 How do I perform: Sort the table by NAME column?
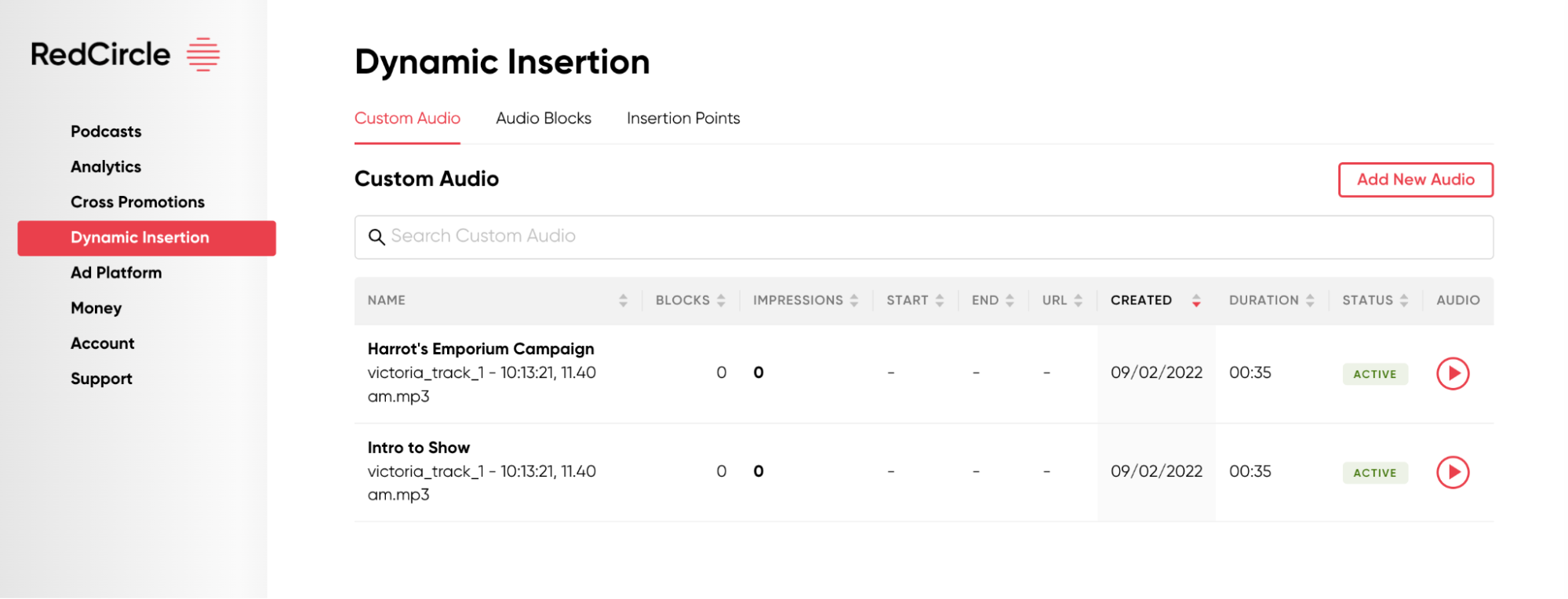(623, 300)
